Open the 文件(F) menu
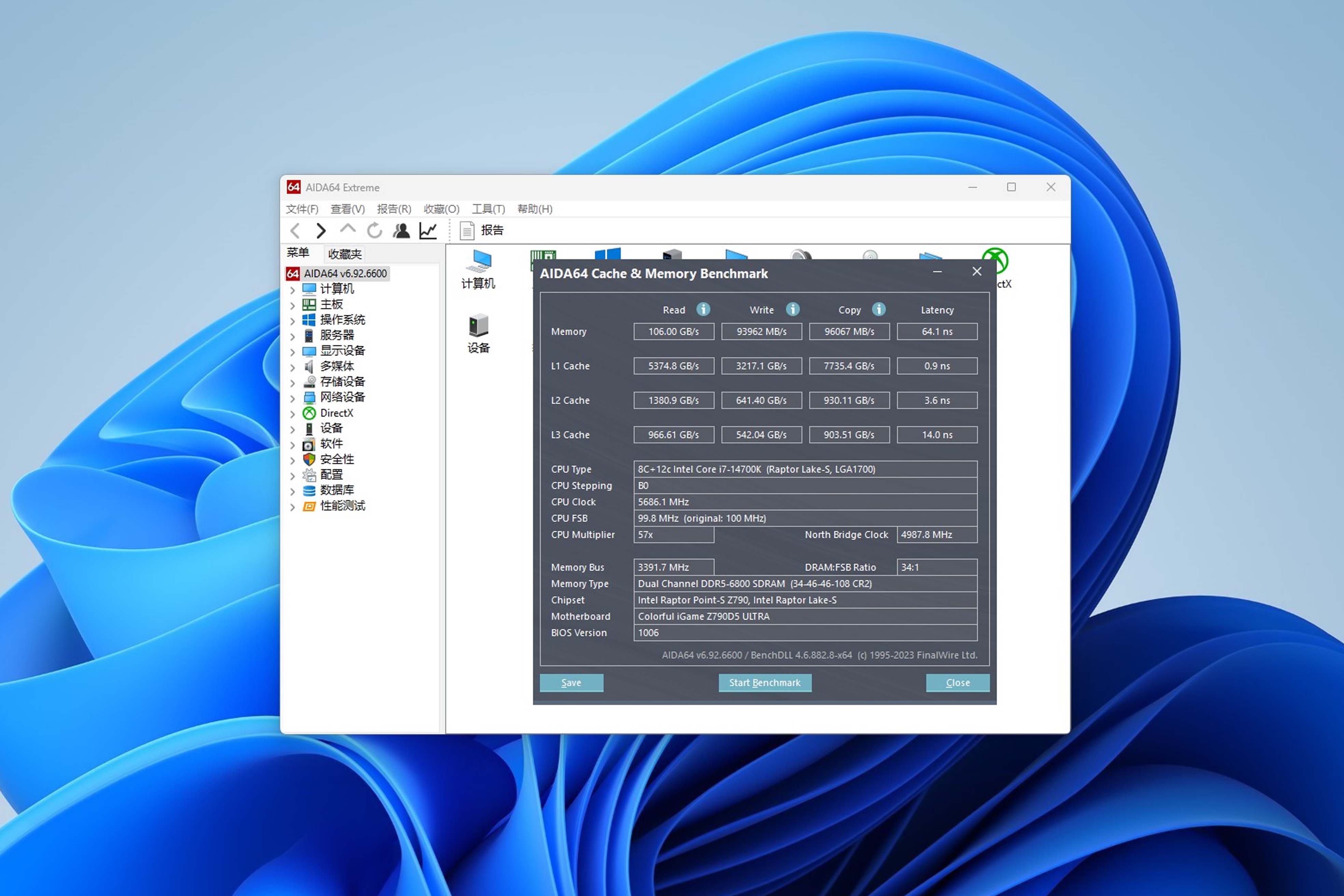Screen dimensions: 1344x896 302,209
